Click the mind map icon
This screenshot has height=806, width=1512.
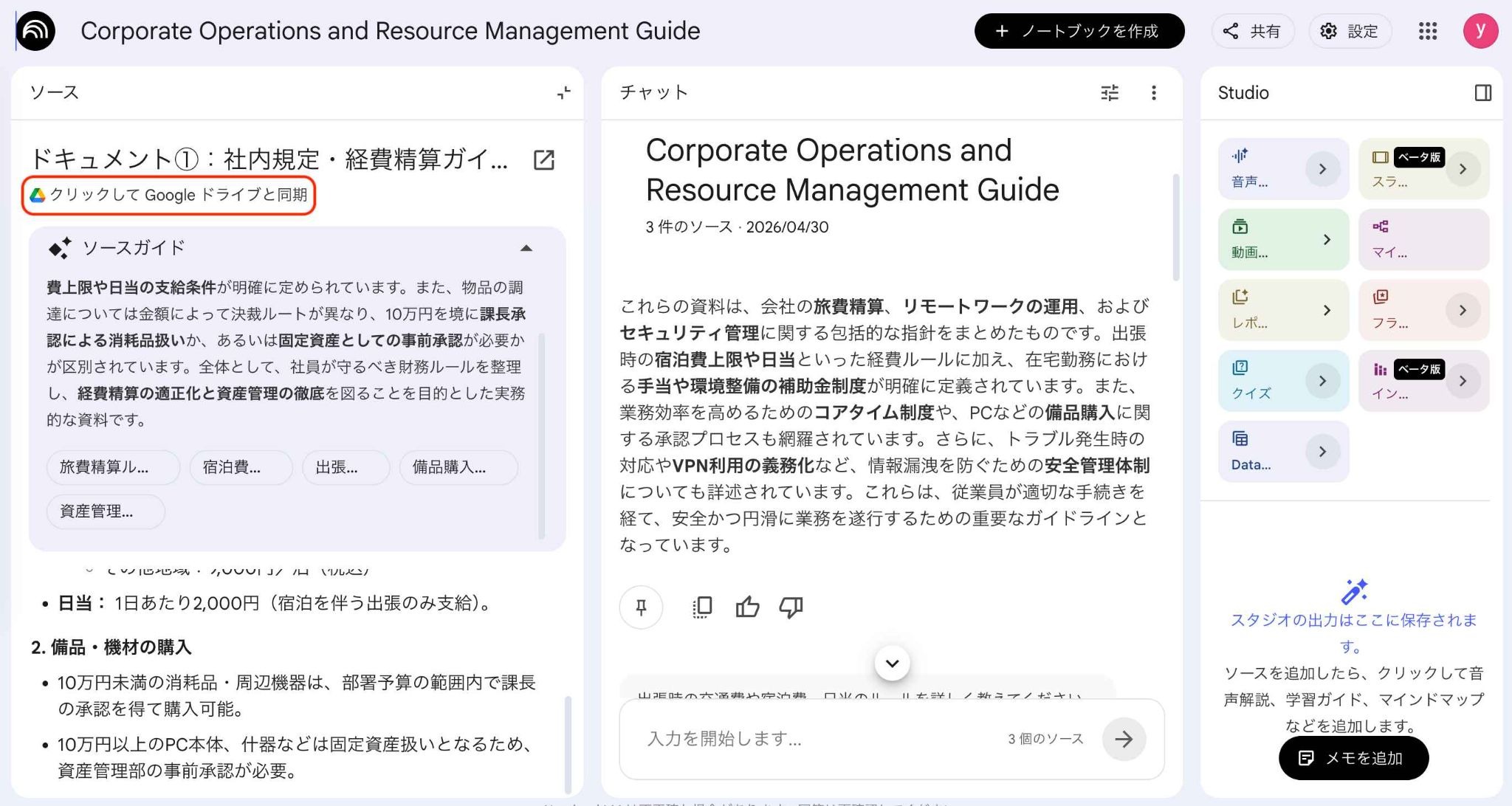pyautogui.click(x=1381, y=226)
